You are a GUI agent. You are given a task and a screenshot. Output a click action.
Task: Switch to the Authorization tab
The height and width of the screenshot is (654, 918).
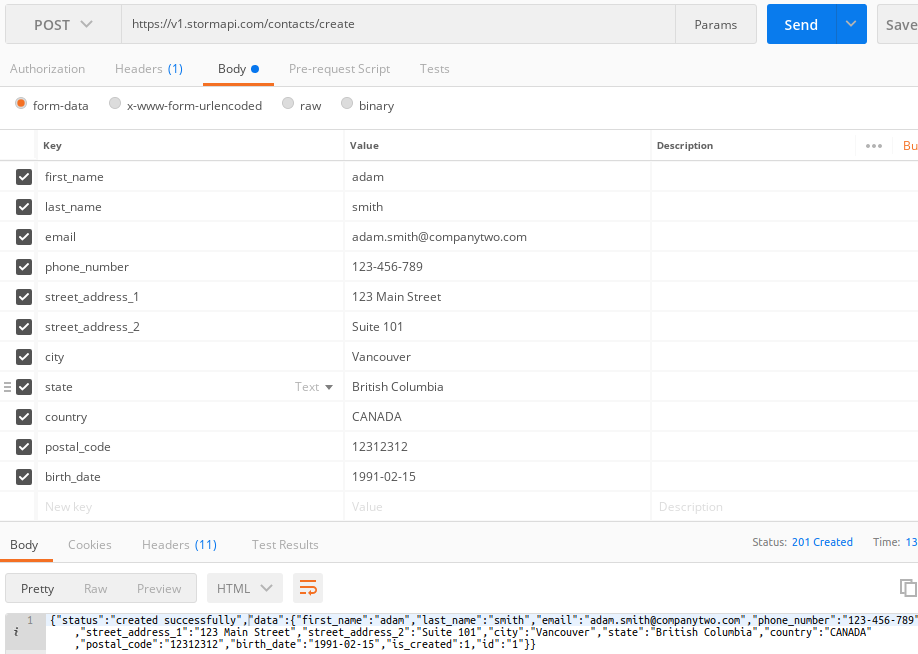[x=47, y=69]
